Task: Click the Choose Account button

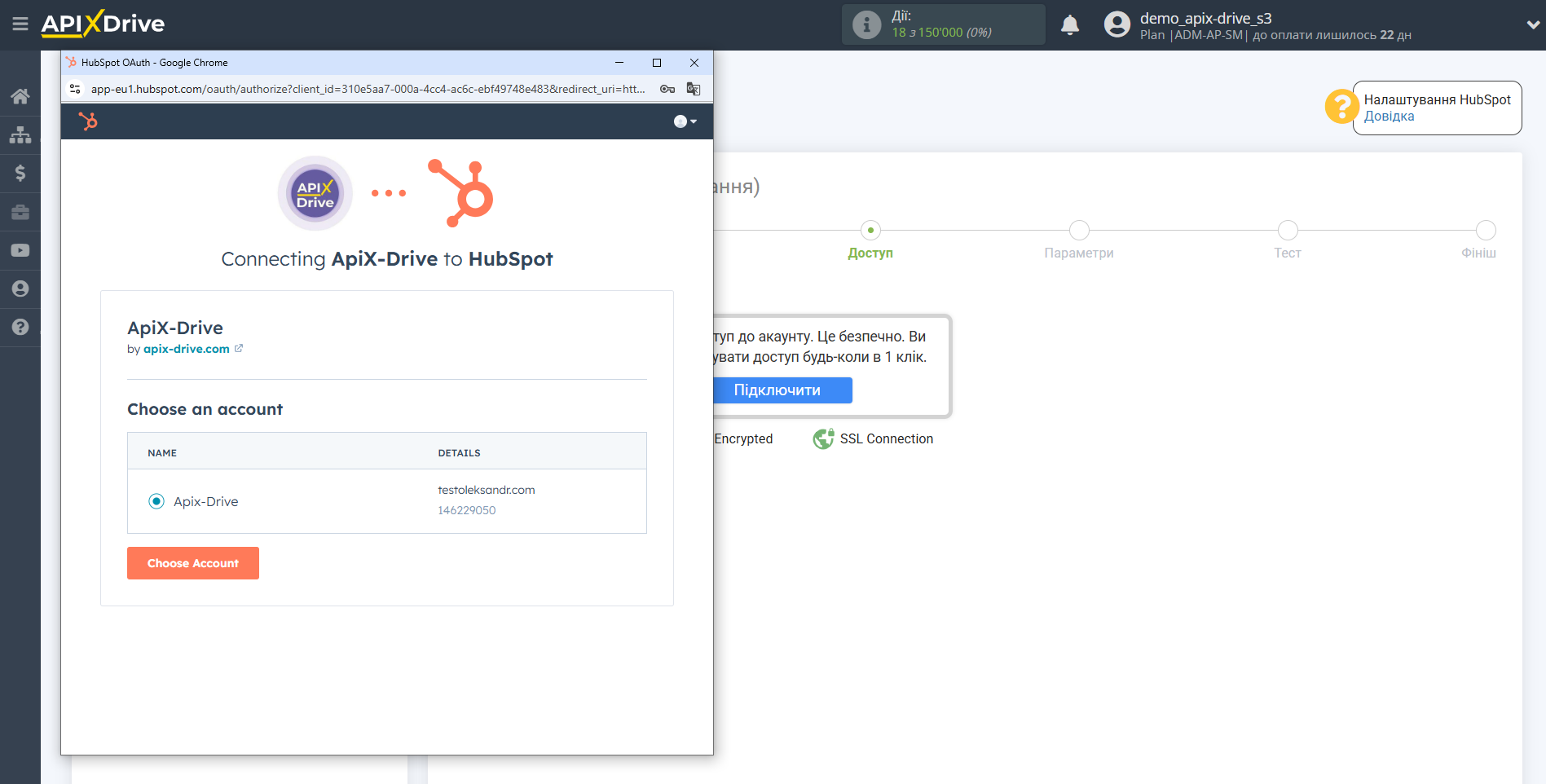Action: [x=193, y=563]
